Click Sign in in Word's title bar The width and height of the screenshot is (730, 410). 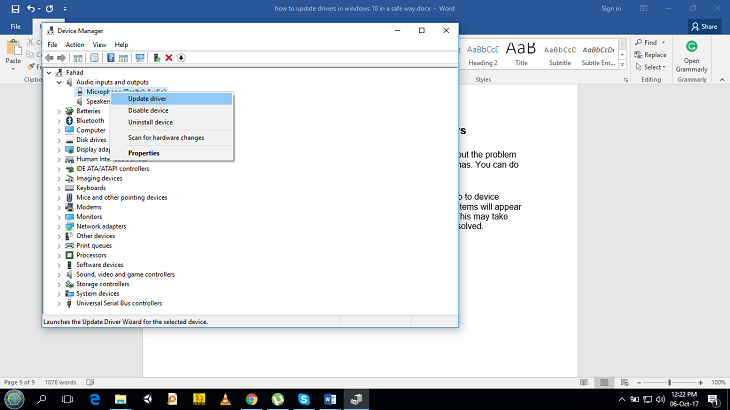point(611,8)
